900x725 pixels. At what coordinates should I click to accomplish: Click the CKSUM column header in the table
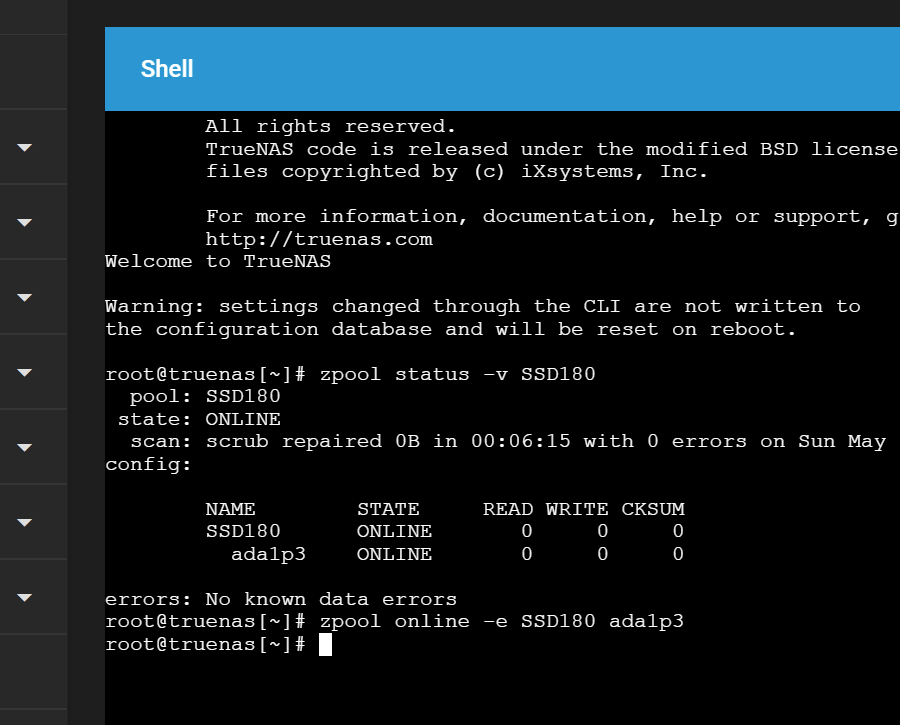[653, 510]
